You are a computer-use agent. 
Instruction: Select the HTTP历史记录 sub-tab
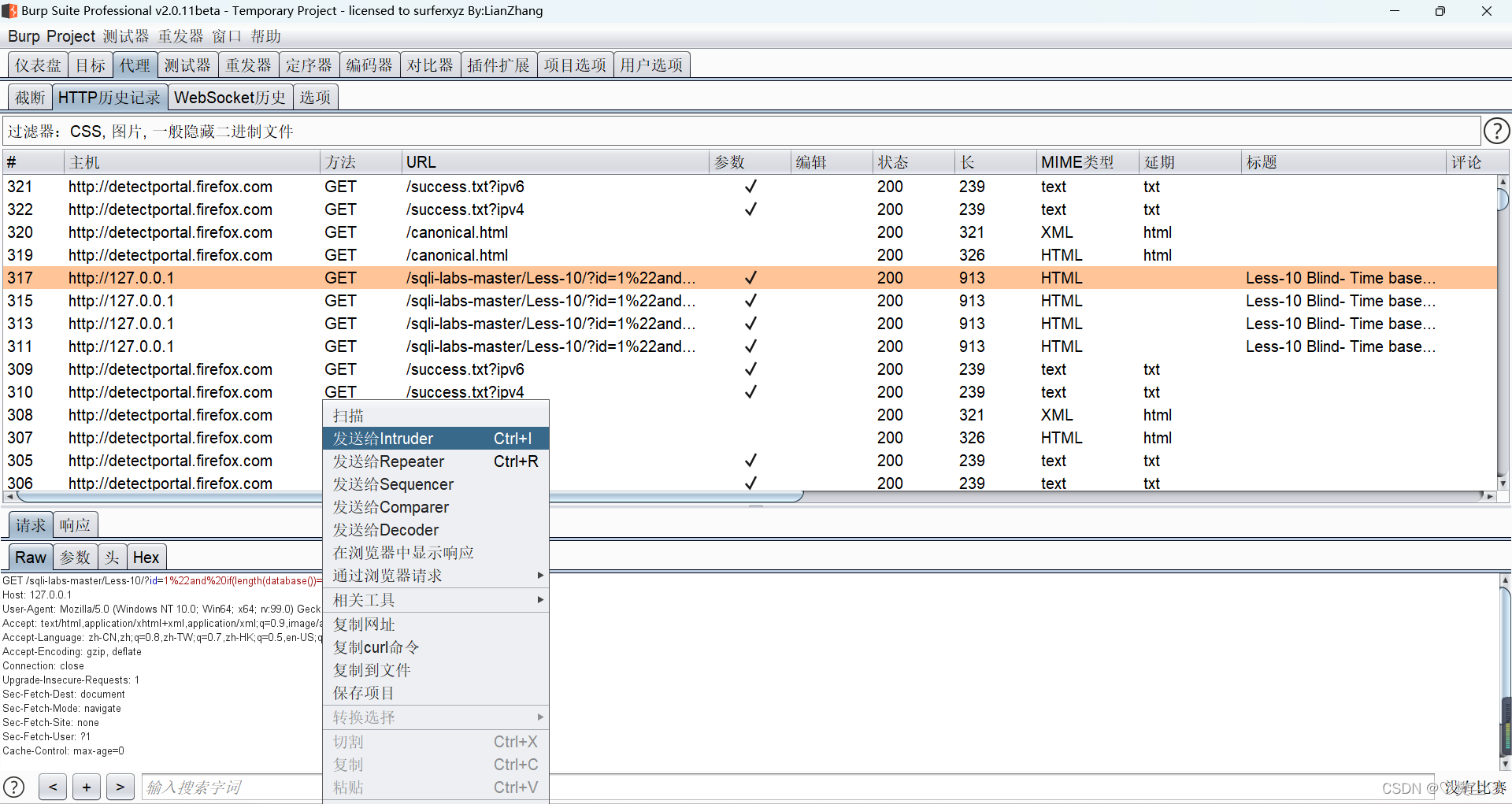(109, 98)
